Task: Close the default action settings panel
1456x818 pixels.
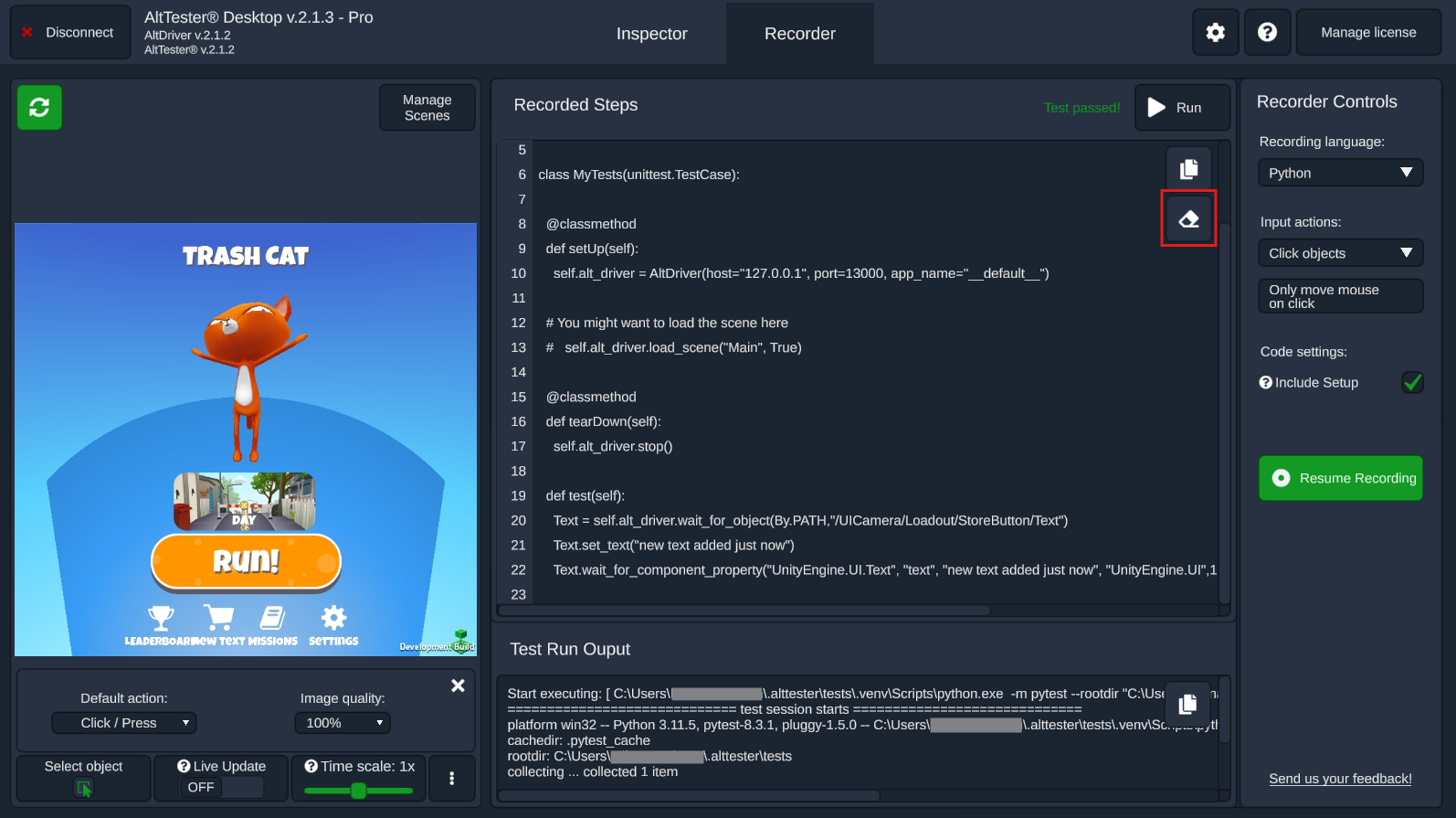Action: 458,685
